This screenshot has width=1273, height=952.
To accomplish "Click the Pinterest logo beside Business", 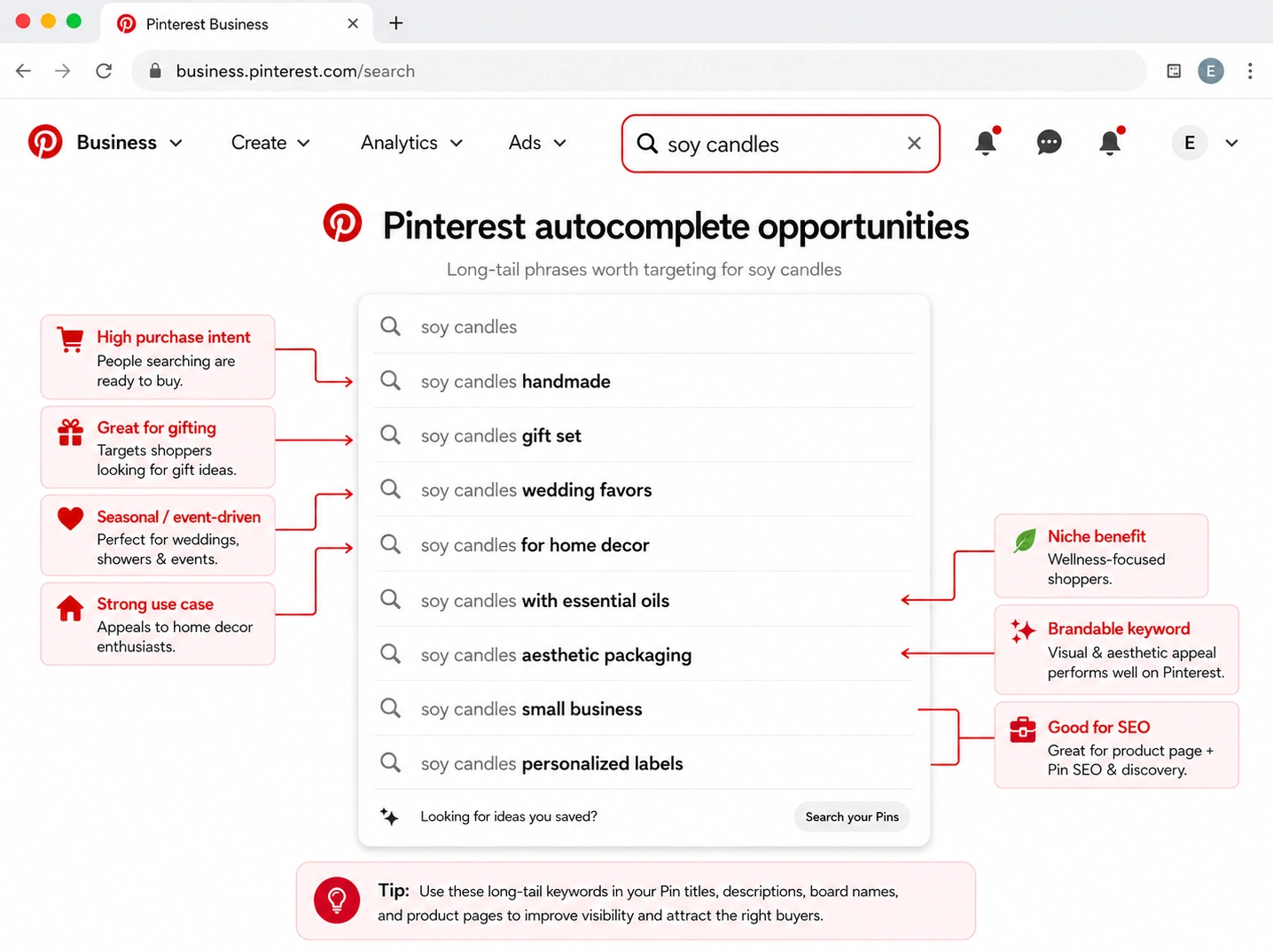I will tap(45, 142).
